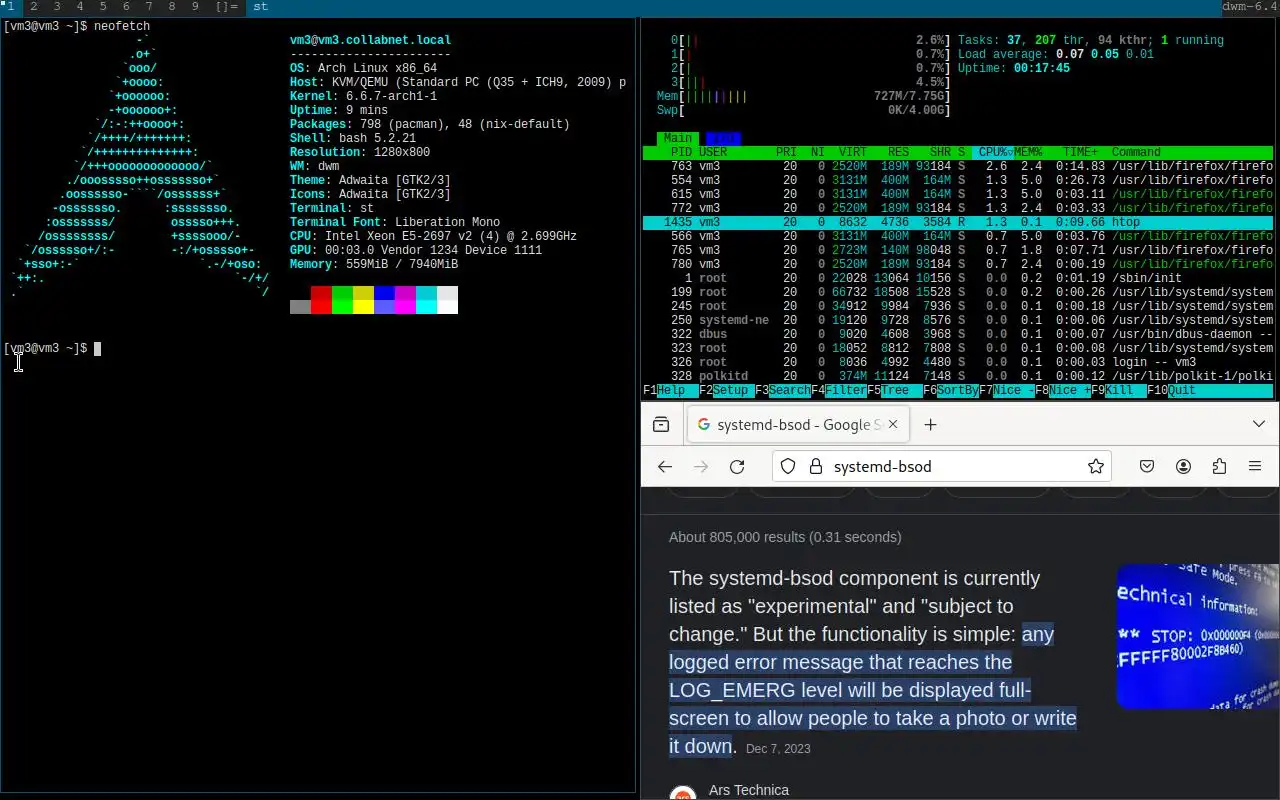Open a new tab in Firefox

click(x=930, y=425)
